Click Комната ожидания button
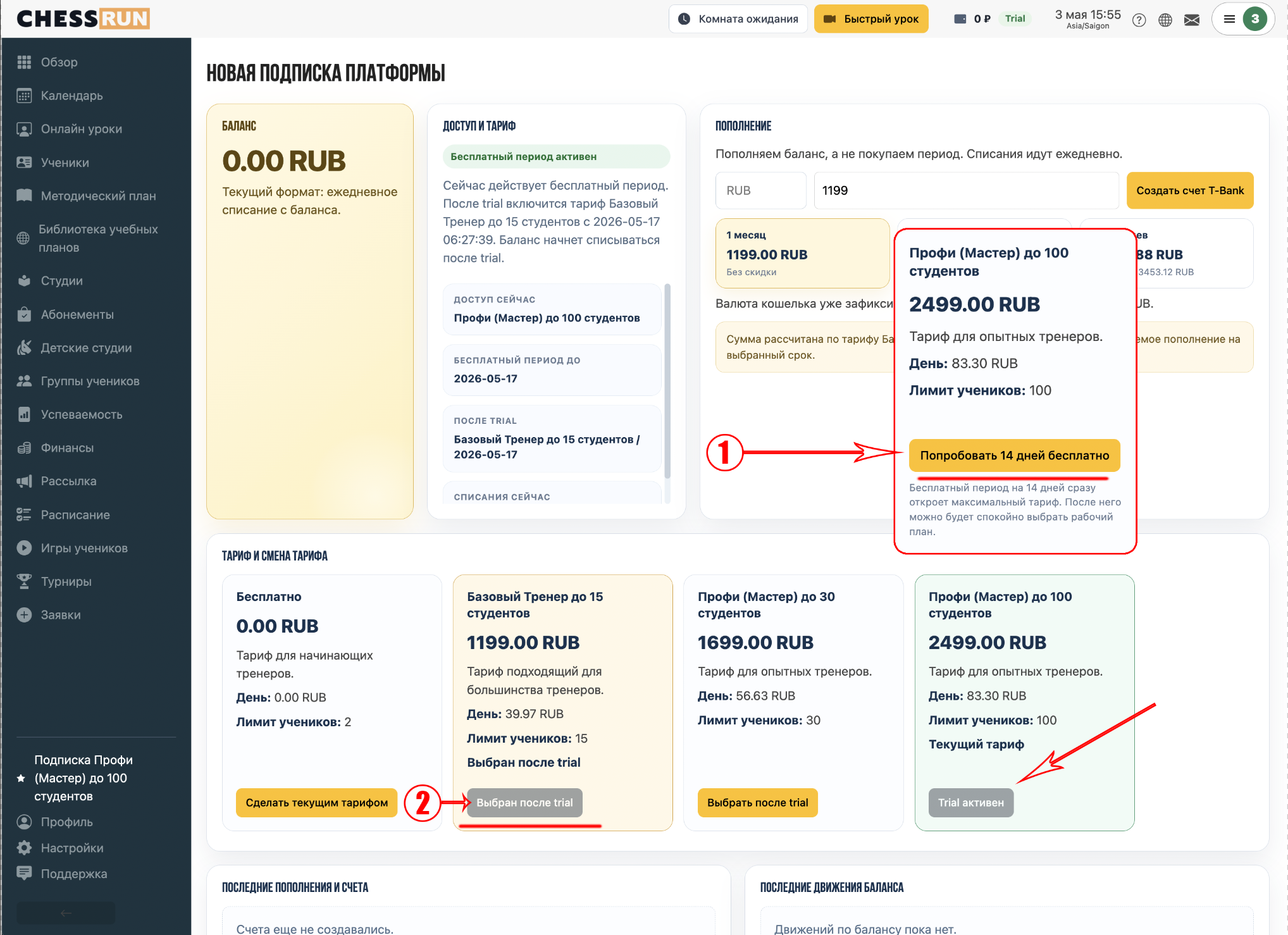The image size is (1288, 935). [738, 19]
